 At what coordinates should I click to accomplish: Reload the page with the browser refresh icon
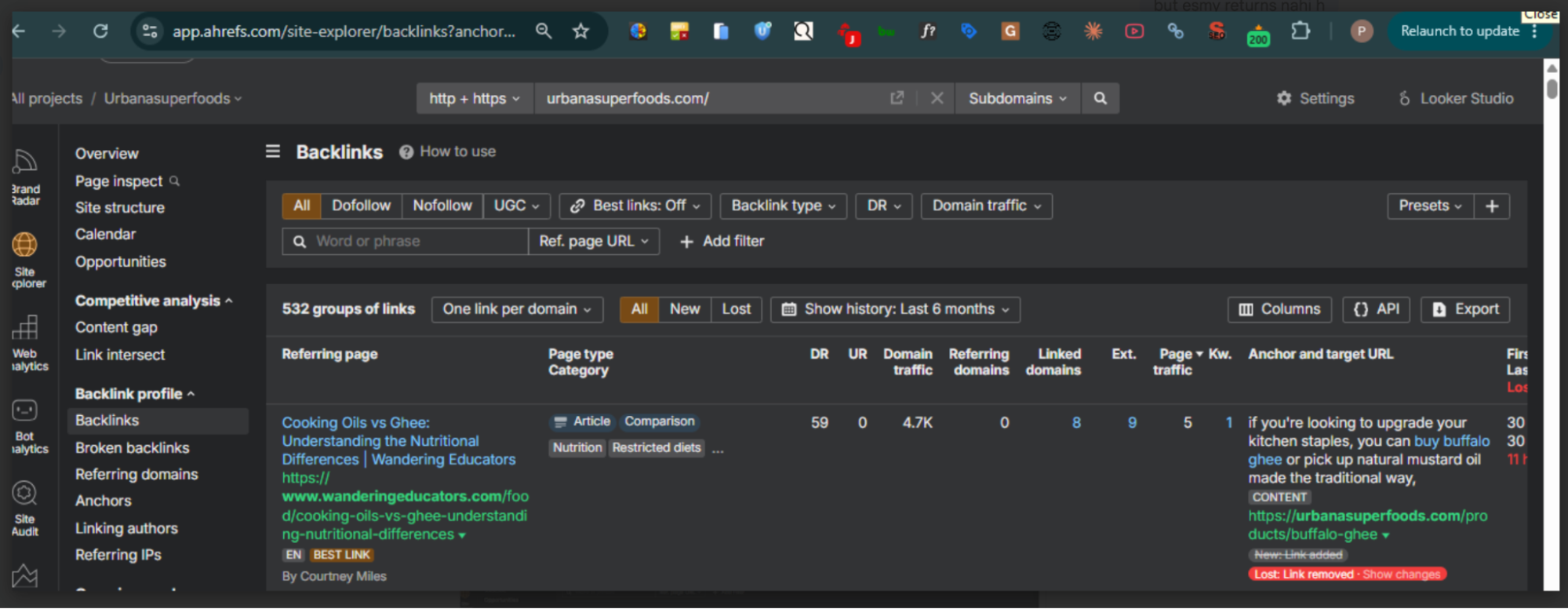[x=100, y=31]
